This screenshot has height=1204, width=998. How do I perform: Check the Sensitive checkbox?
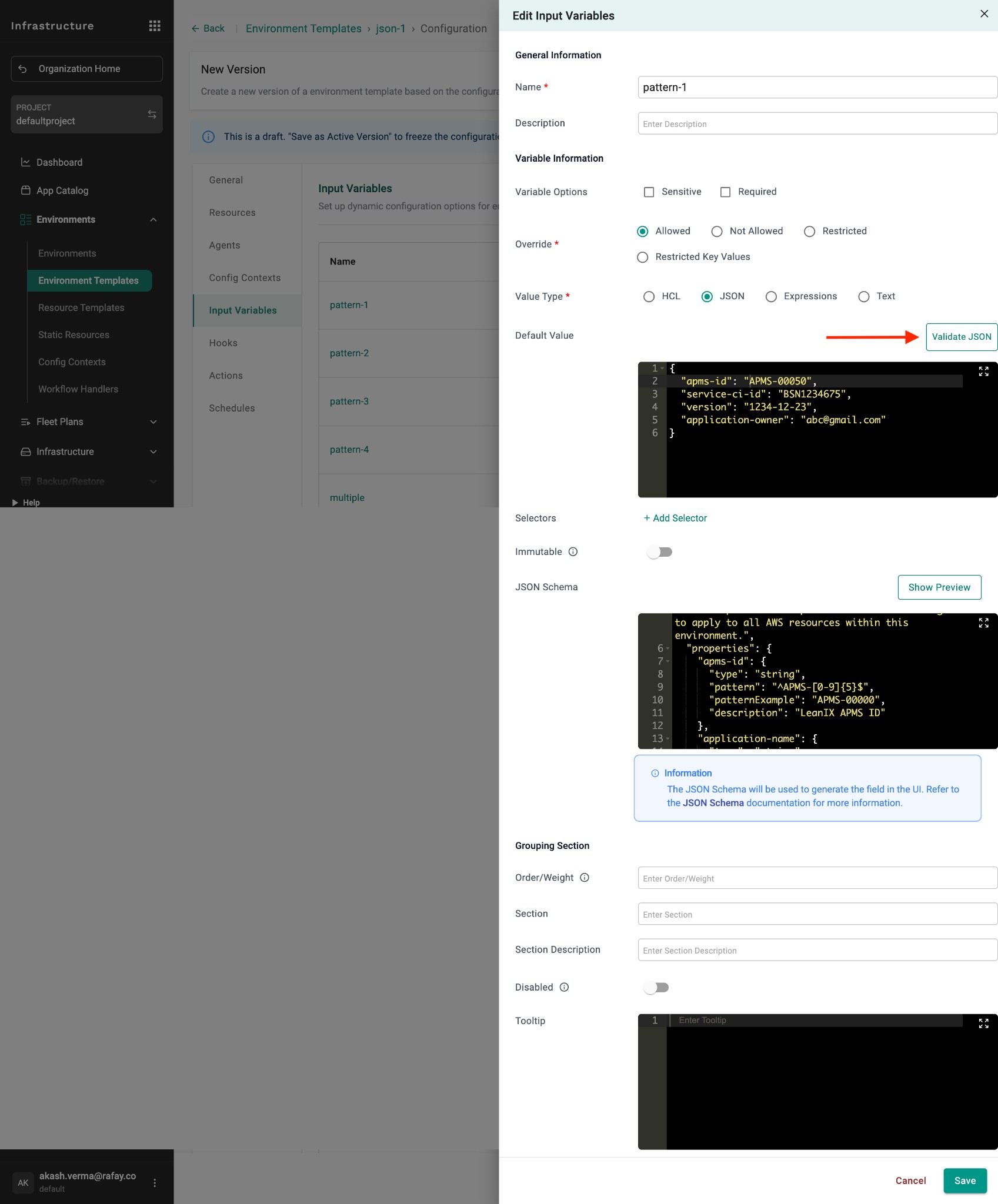[649, 192]
